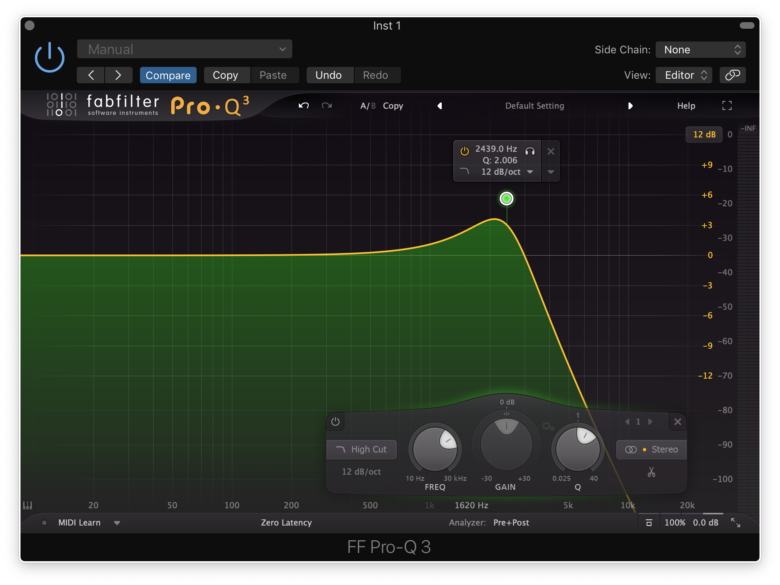780x585 pixels.
Task: Open the Zero Latency processing mode menu
Action: pos(286,523)
